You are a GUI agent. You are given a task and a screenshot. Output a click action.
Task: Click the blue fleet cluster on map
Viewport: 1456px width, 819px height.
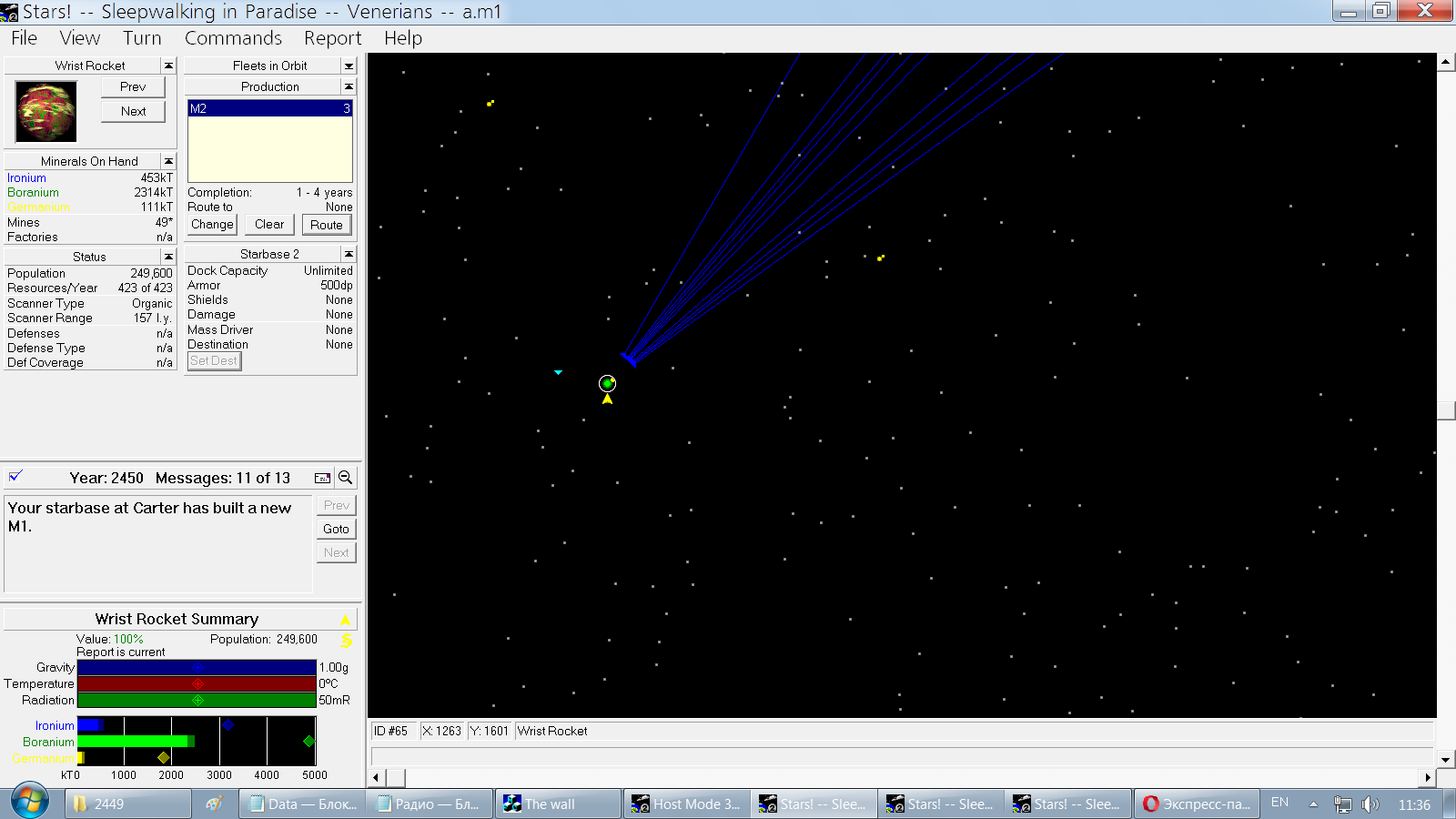coord(629,359)
